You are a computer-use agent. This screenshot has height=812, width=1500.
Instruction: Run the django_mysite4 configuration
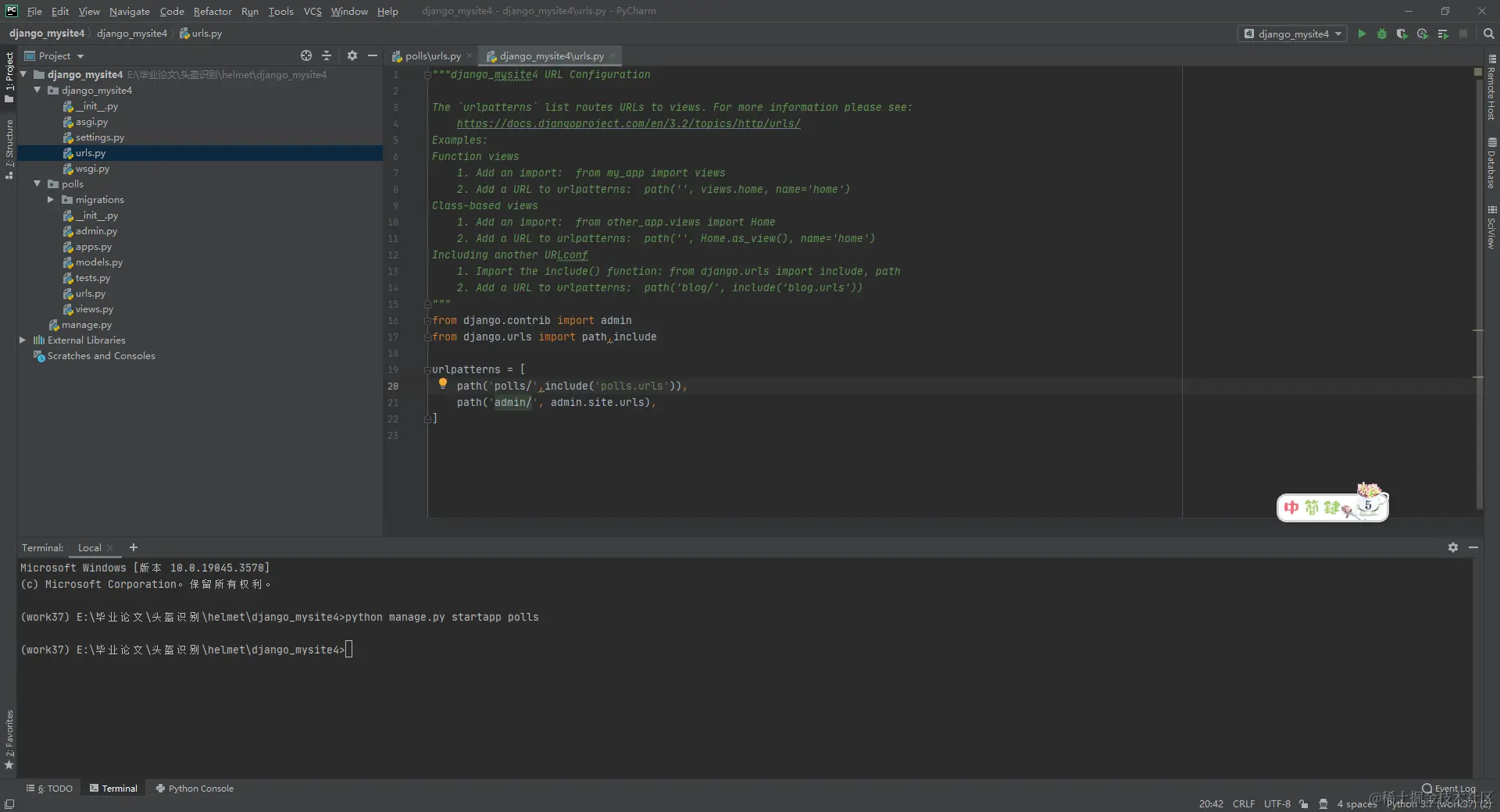point(1362,34)
